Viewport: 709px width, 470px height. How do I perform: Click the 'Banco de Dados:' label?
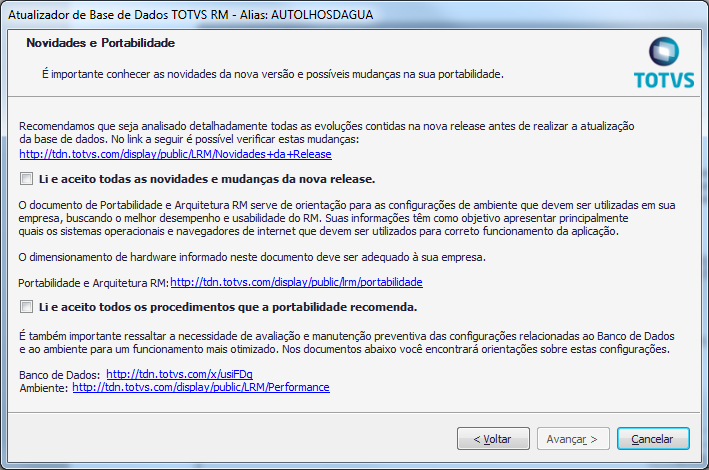(60, 375)
